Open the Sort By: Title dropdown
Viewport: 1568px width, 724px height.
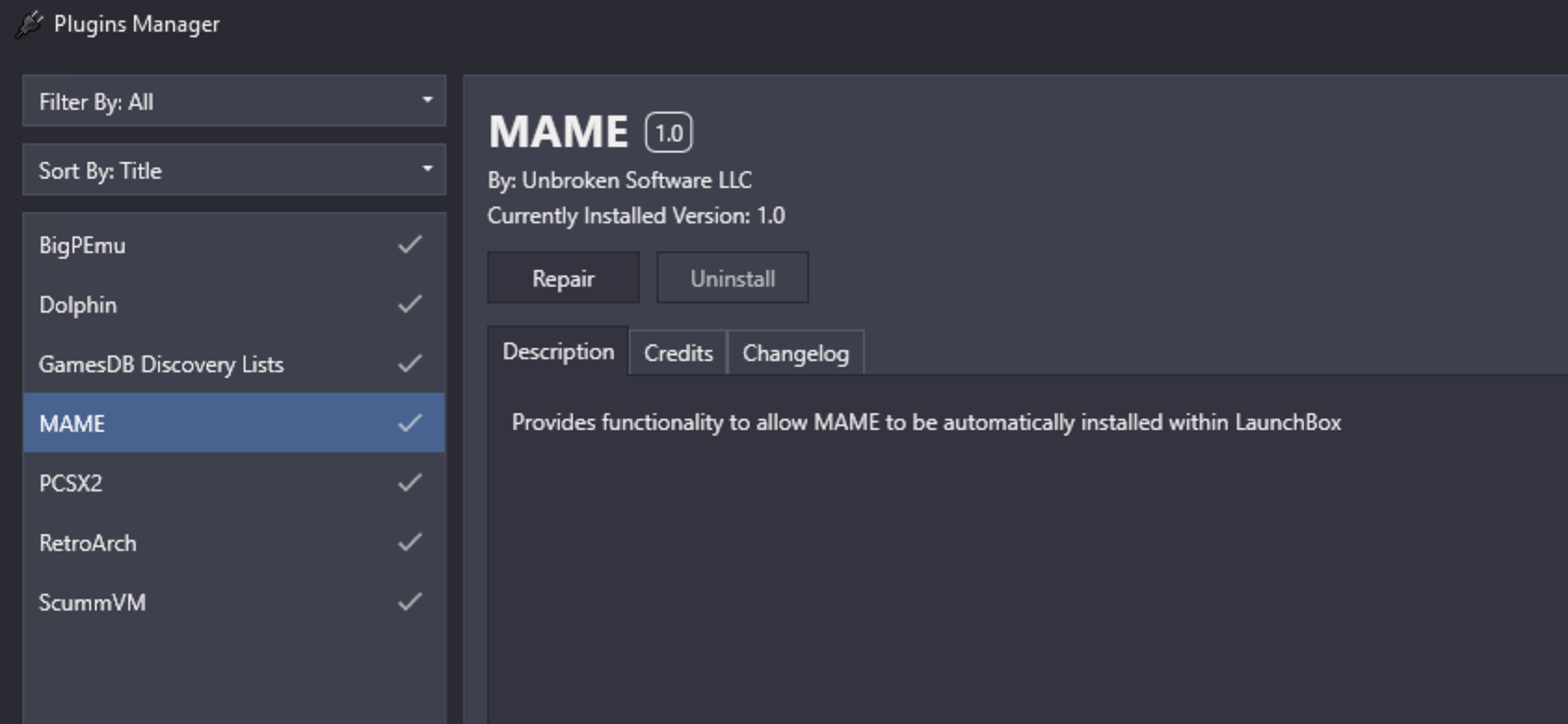point(234,169)
